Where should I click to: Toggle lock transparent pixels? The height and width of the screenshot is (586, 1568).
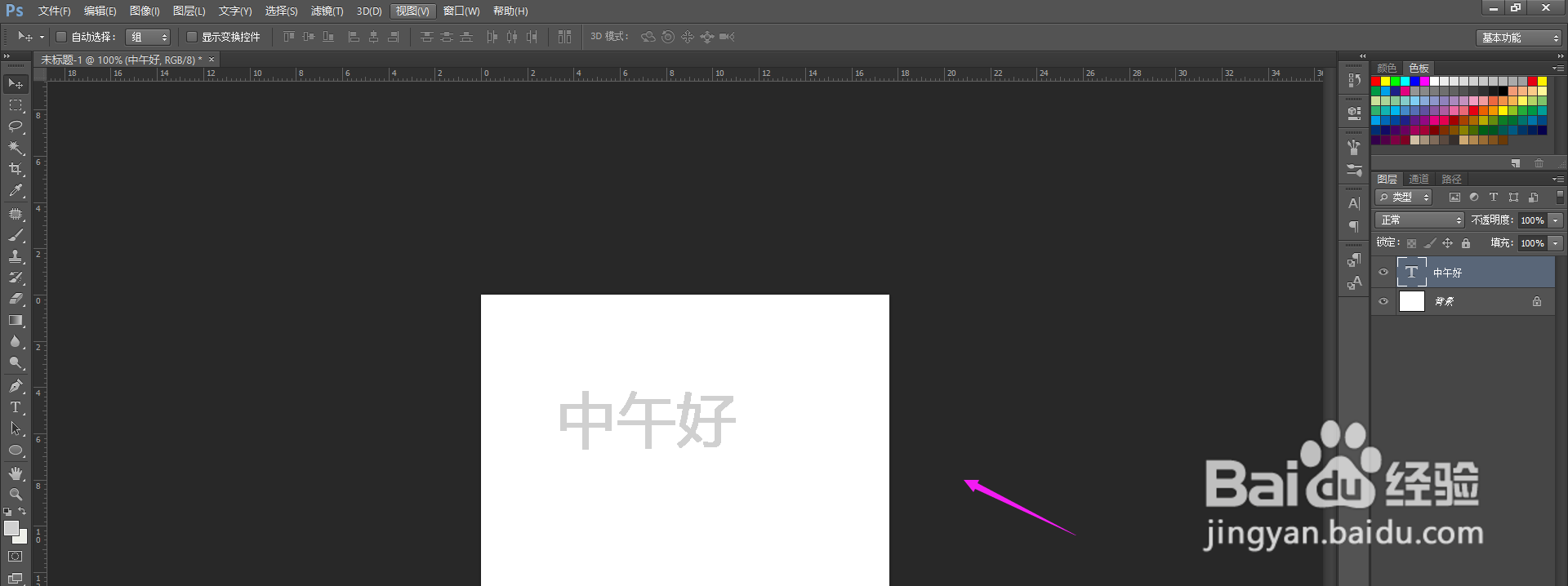pos(1411,243)
